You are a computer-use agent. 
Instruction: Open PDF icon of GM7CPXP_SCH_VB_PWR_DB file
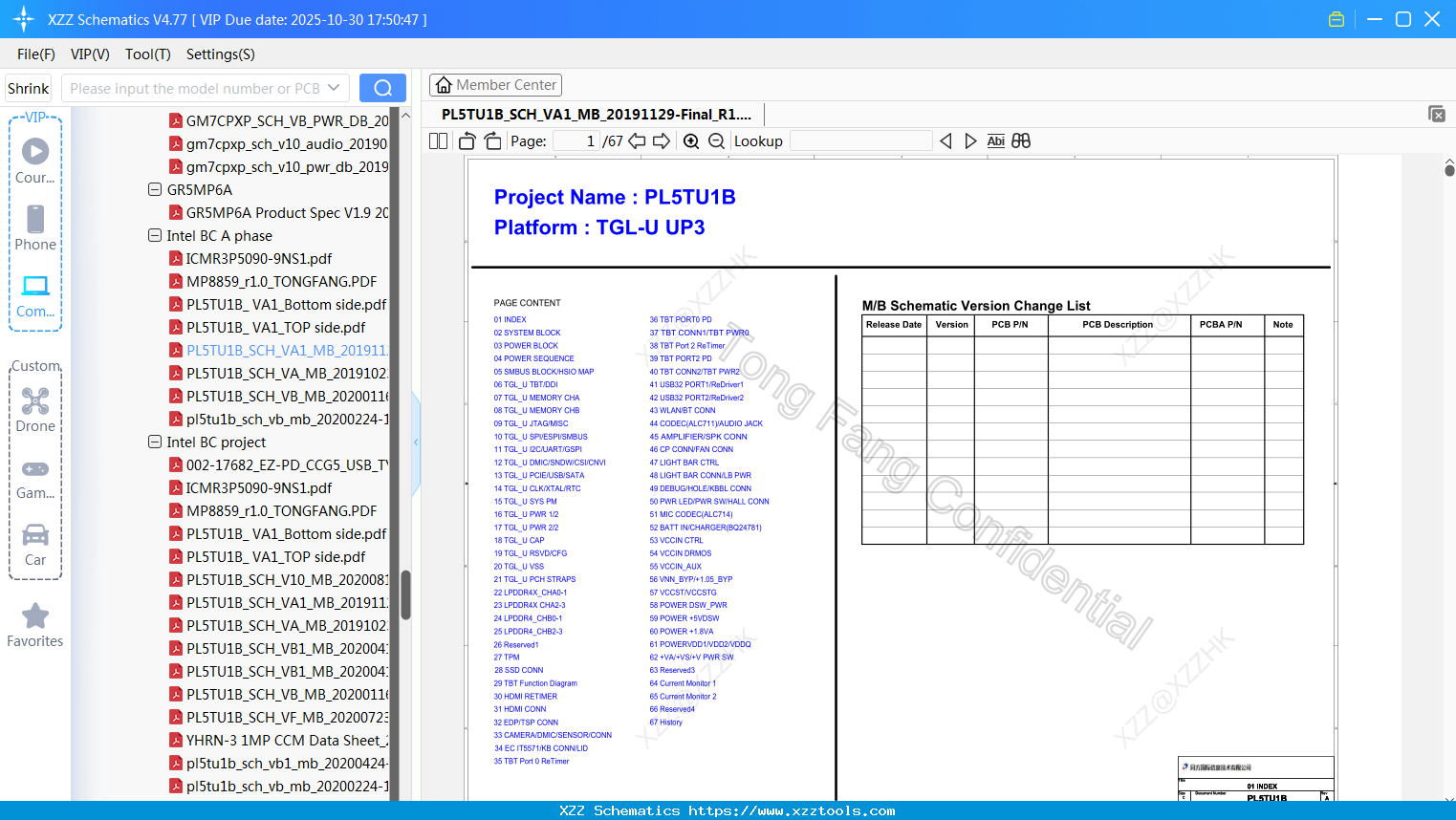[176, 120]
